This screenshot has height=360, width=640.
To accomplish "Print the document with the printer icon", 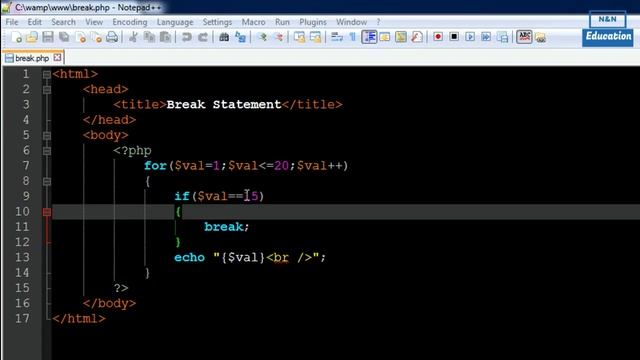I will [112, 38].
